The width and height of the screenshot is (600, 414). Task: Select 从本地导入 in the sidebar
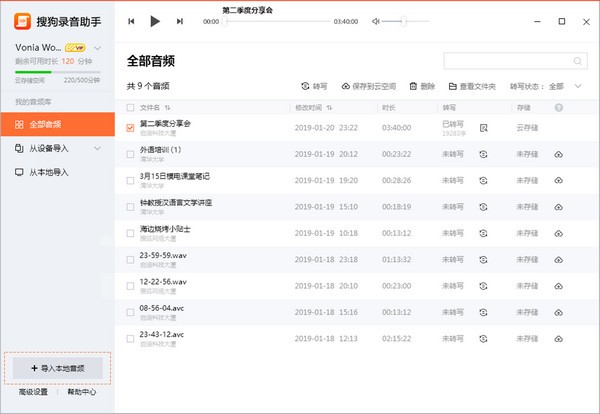(x=49, y=172)
